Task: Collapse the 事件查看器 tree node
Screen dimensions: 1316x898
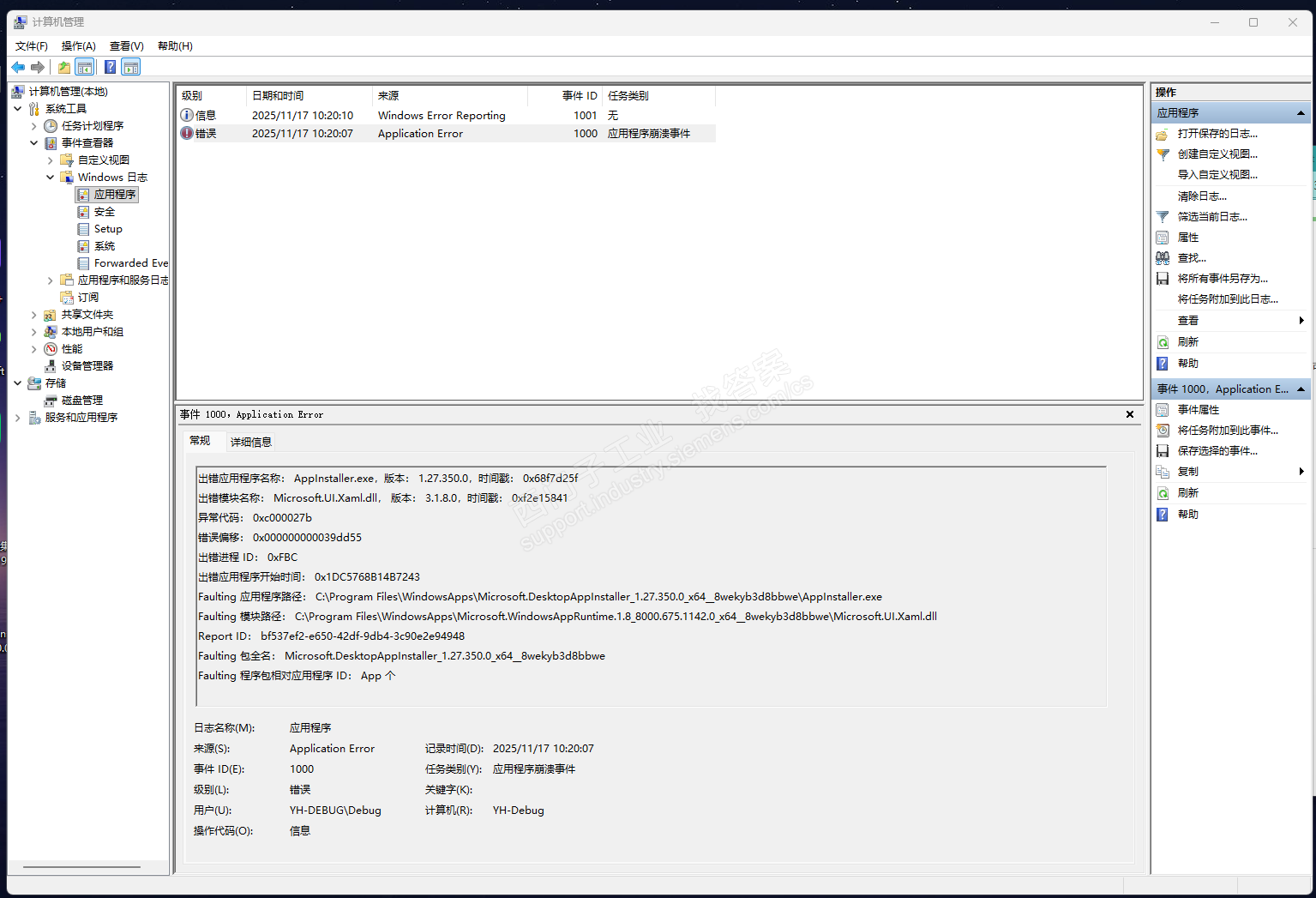Action: click(x=34, y=143)
